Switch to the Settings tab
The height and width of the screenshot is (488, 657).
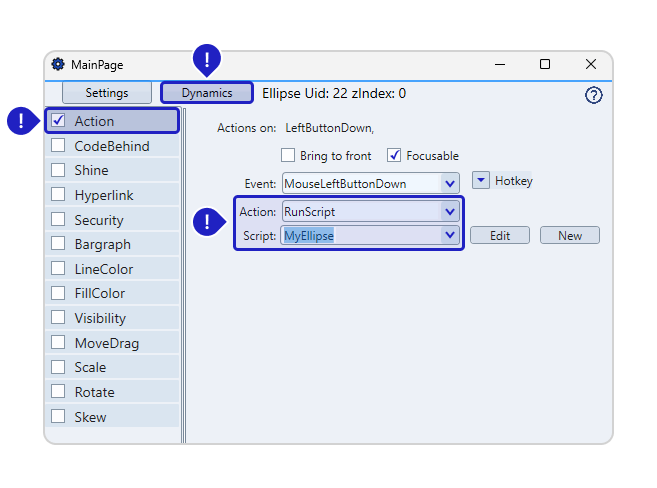click(x=107, y=93)
